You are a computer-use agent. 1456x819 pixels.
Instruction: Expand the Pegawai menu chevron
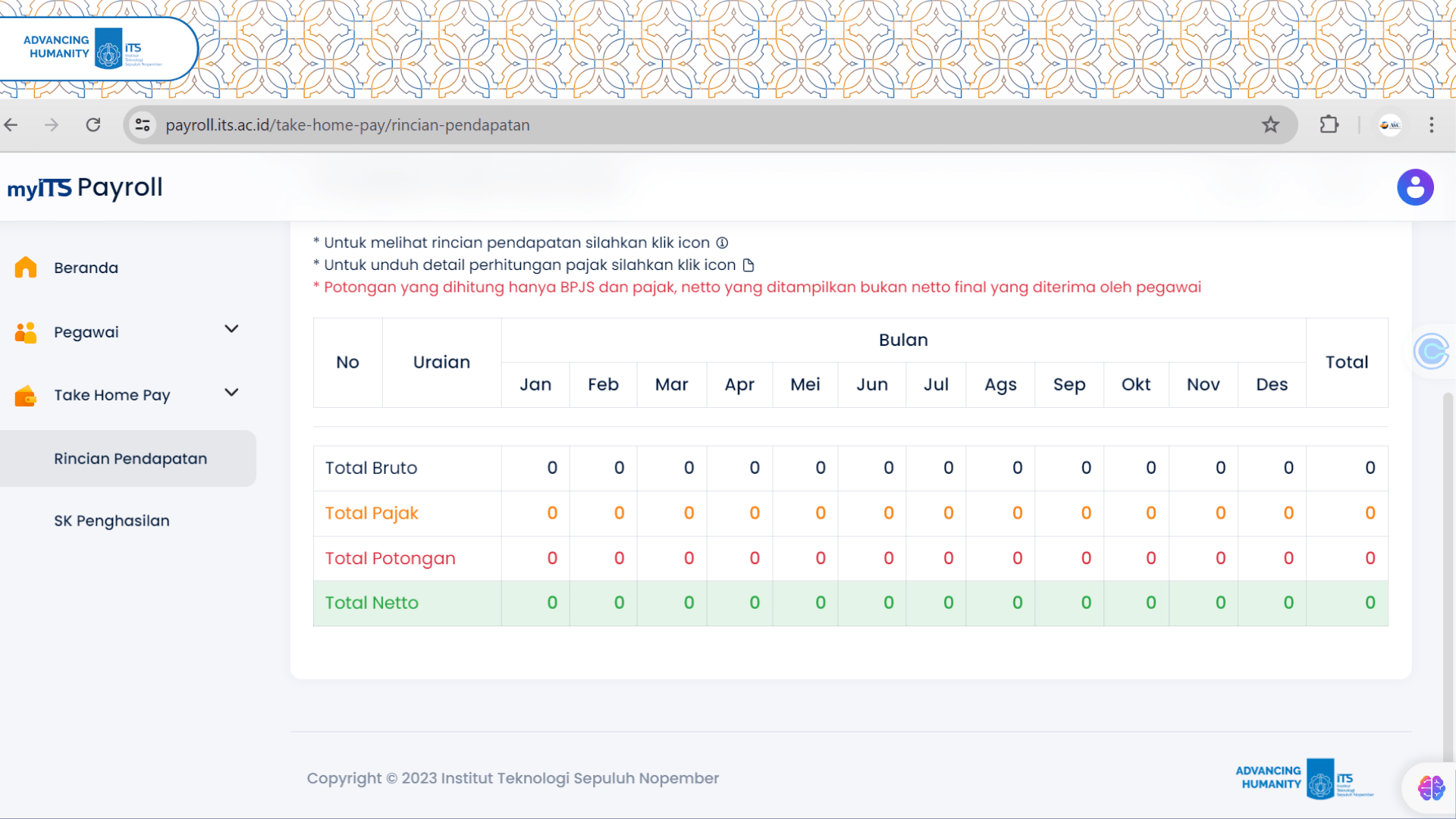(x=231, y=329)
